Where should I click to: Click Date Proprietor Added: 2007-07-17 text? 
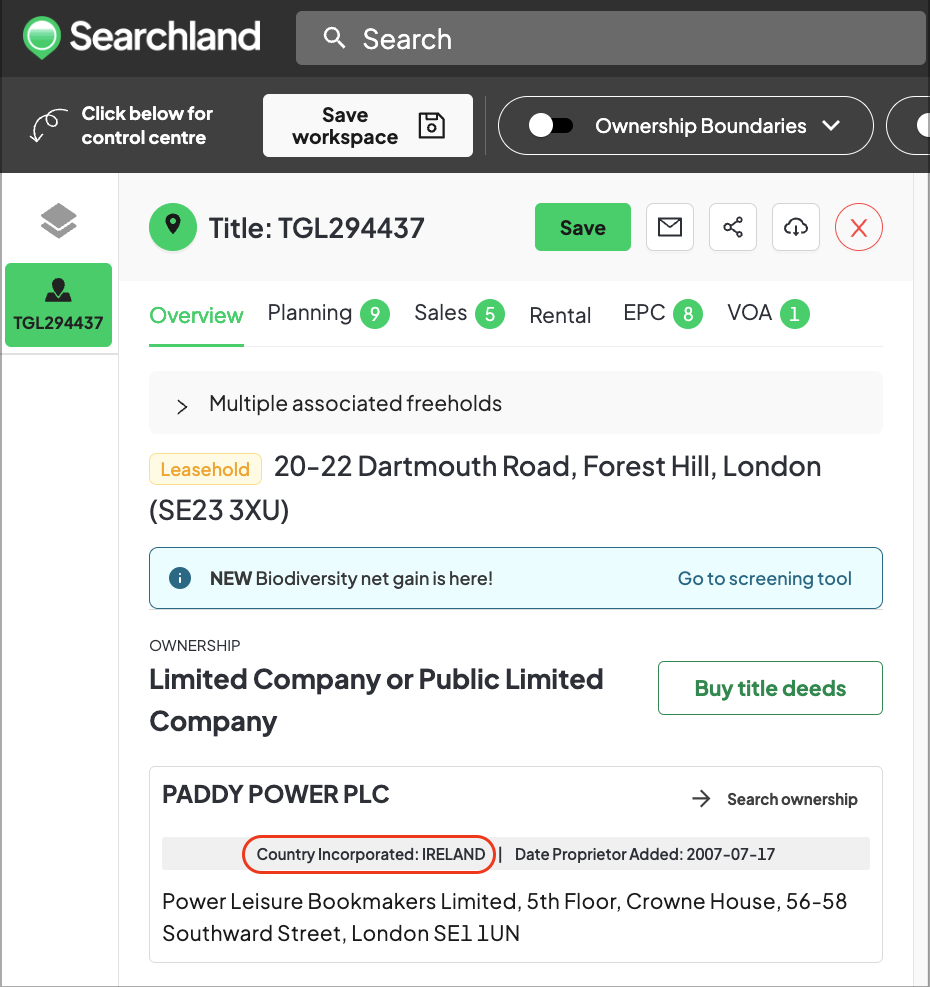[645, 854]
